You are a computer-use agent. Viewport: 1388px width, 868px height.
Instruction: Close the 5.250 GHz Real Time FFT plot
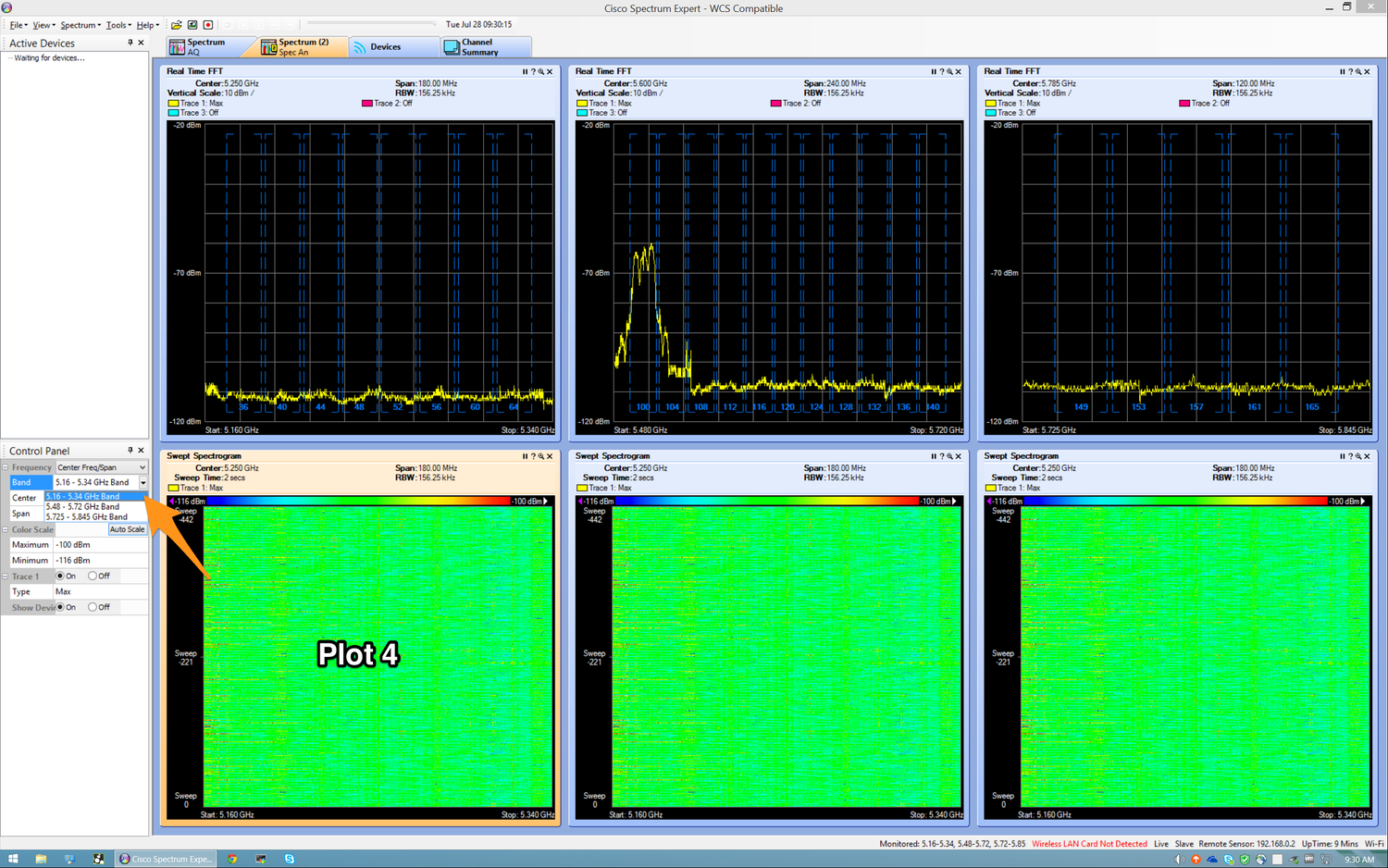point(550,71)
